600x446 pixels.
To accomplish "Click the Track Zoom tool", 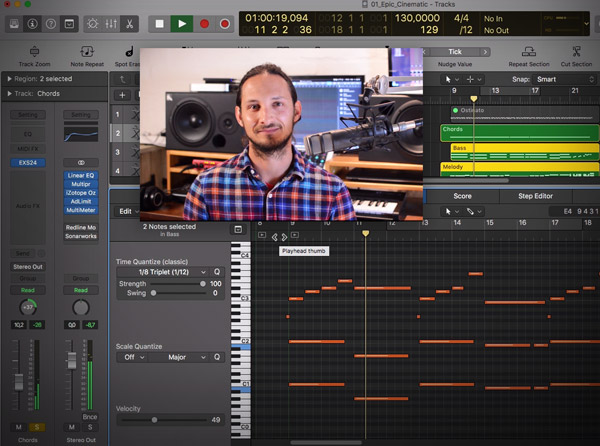I will point(34,51).
